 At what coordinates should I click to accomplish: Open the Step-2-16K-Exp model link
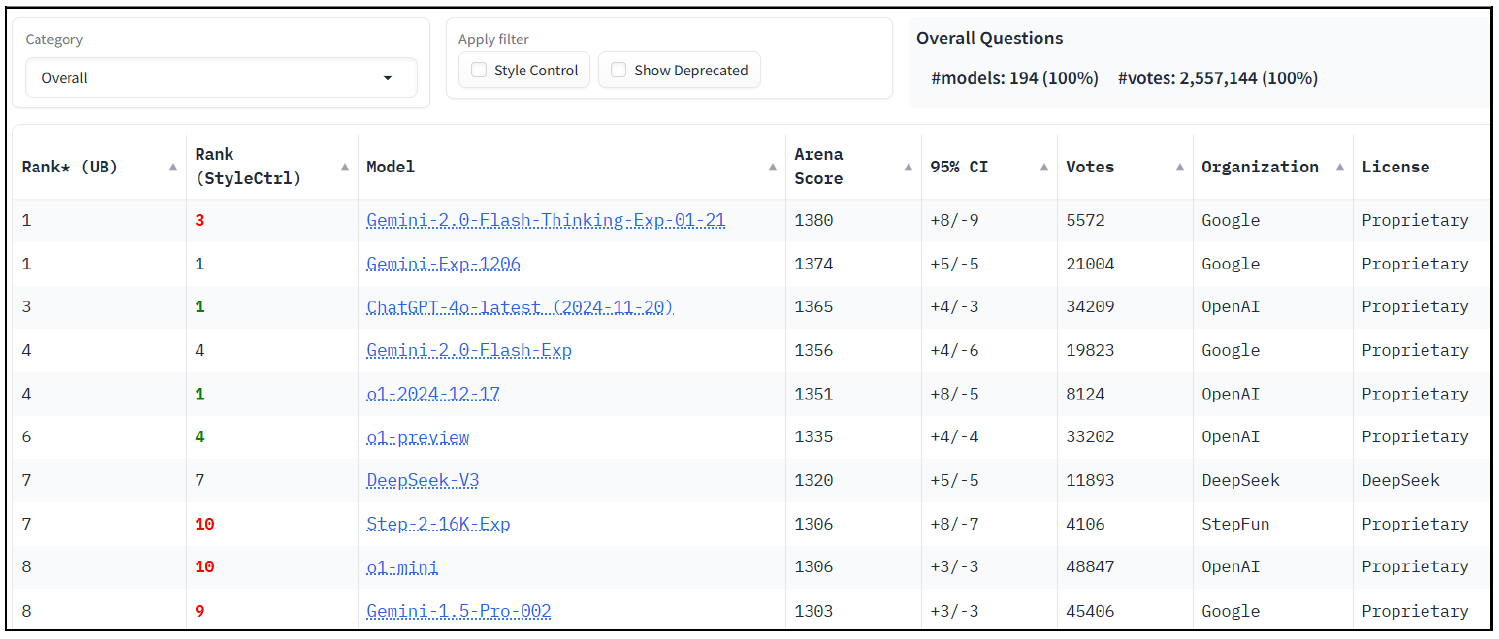tap(438, 523)
